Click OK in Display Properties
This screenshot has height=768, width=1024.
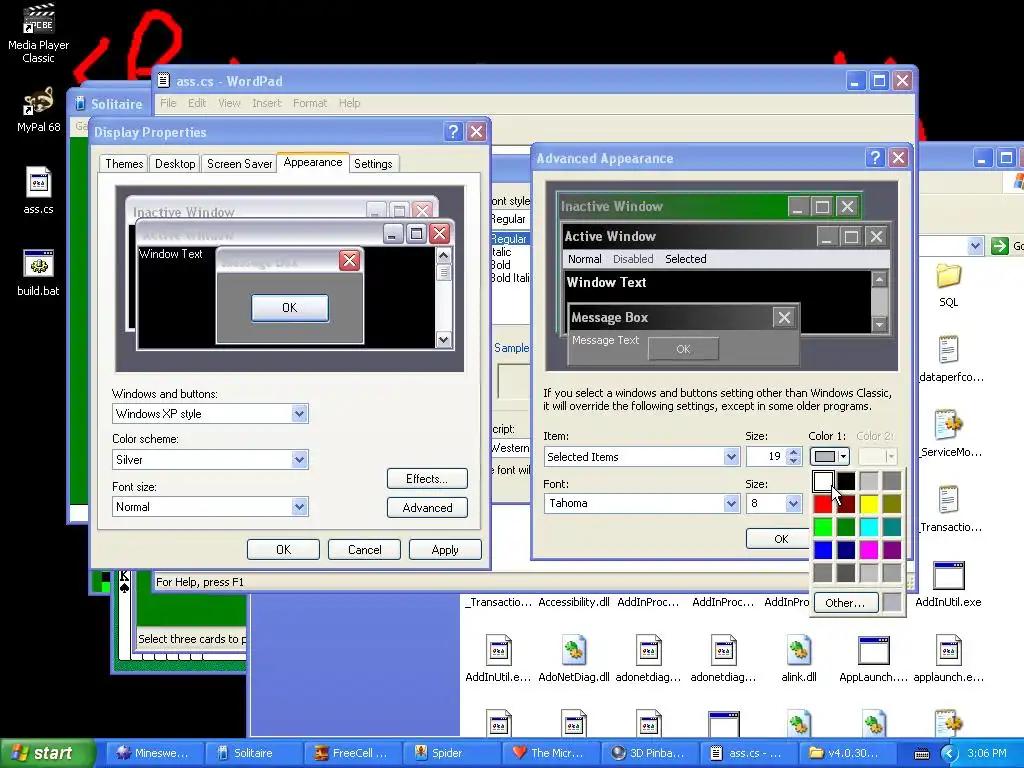click(x=283, y=550)
